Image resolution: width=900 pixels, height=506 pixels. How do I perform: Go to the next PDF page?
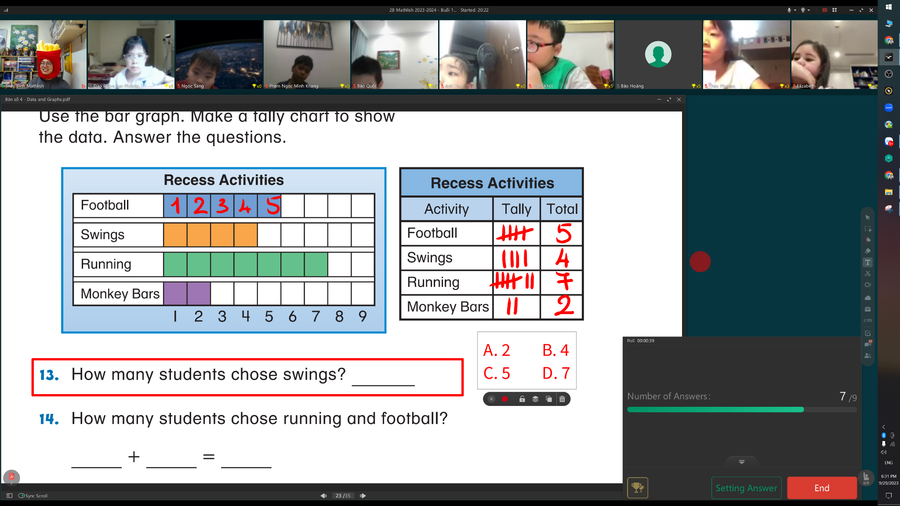[363, 495]
